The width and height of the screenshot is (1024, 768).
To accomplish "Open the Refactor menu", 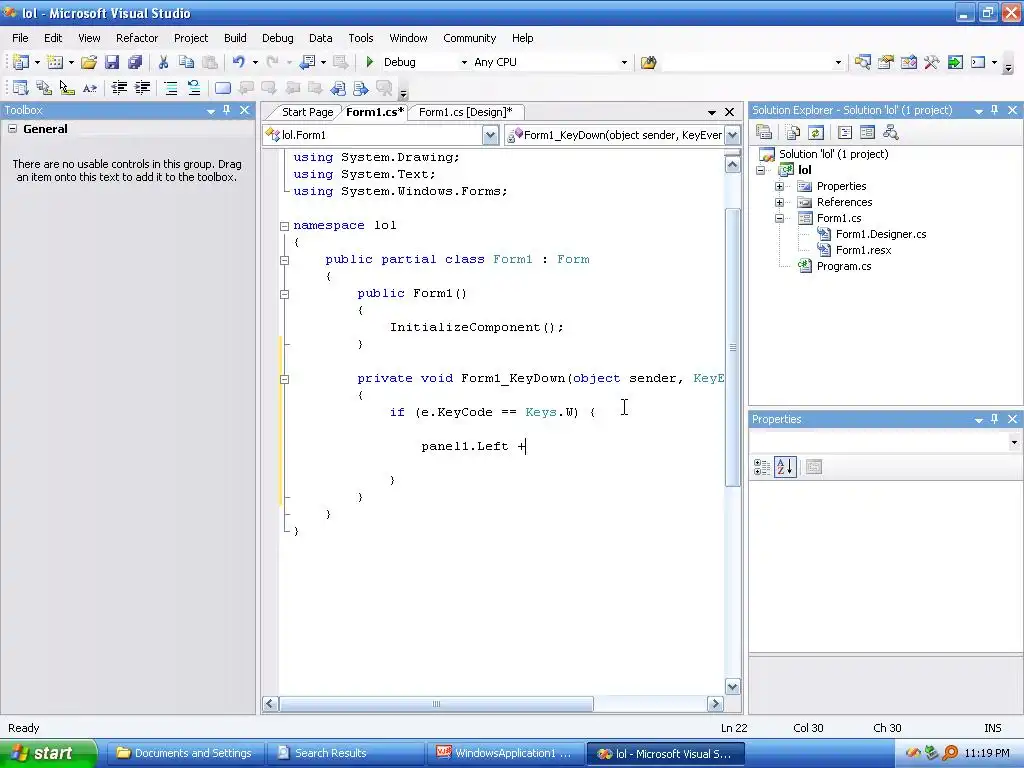I will pos(136,38).
